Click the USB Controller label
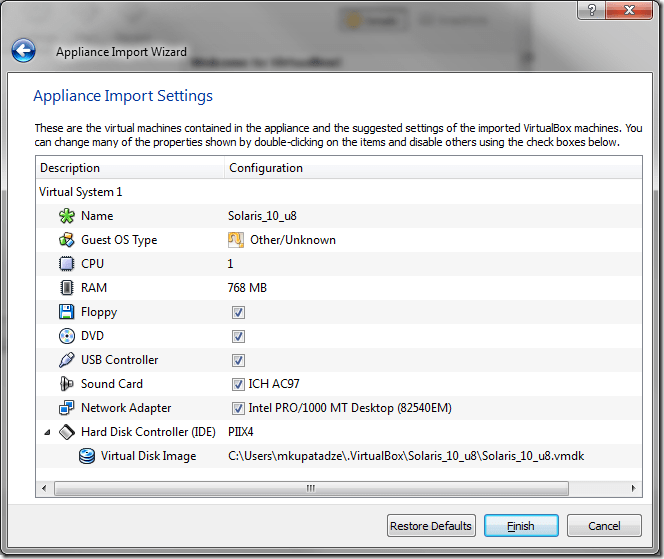Viewport: 664px width, 559px height. (119, 360)
